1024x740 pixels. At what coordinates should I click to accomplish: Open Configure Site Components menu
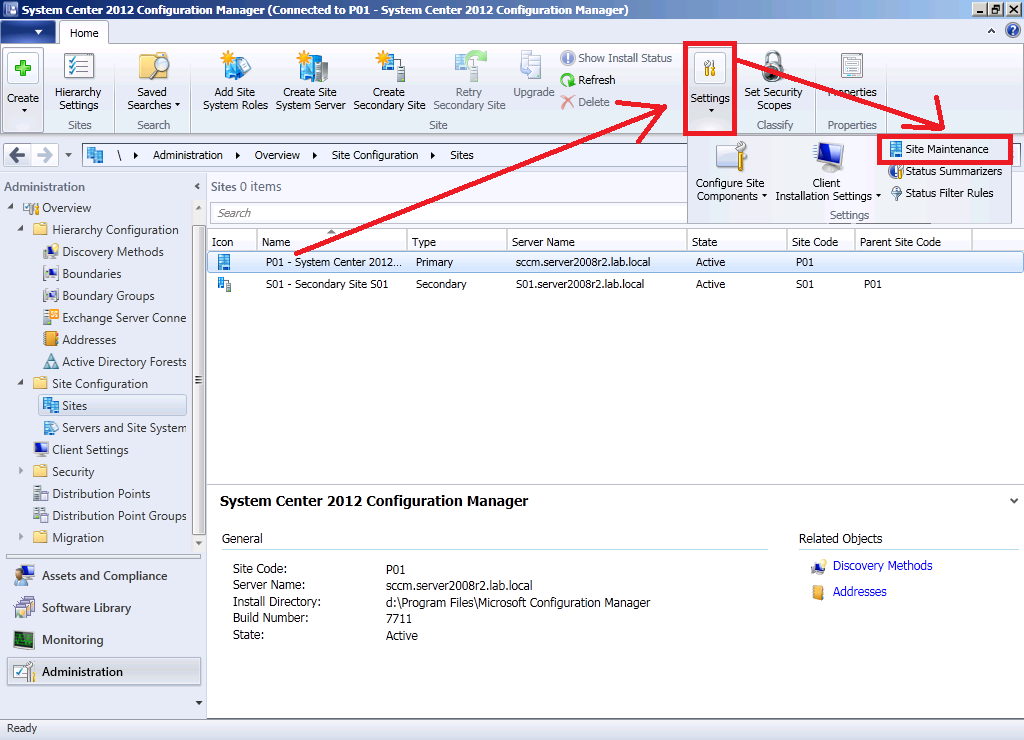pos(731,172)
